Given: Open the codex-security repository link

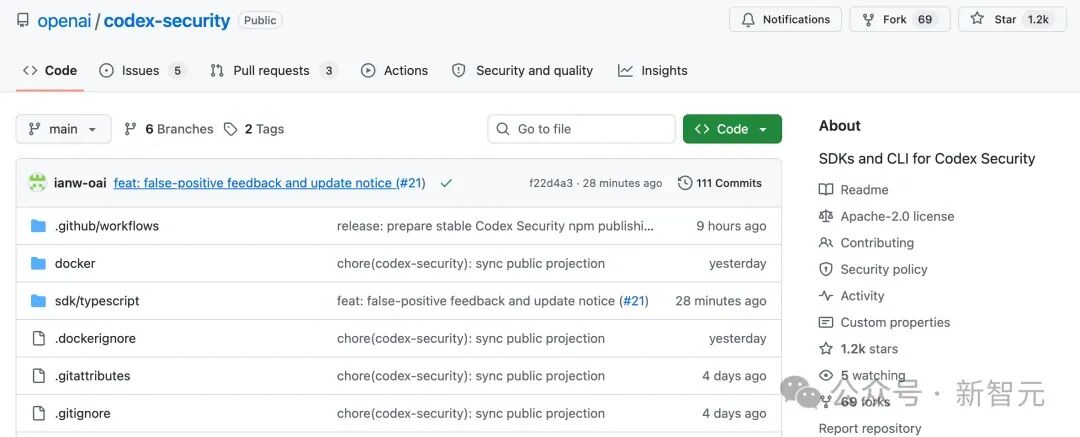Looking at the screenshot, I should click(x=167, y=20).
